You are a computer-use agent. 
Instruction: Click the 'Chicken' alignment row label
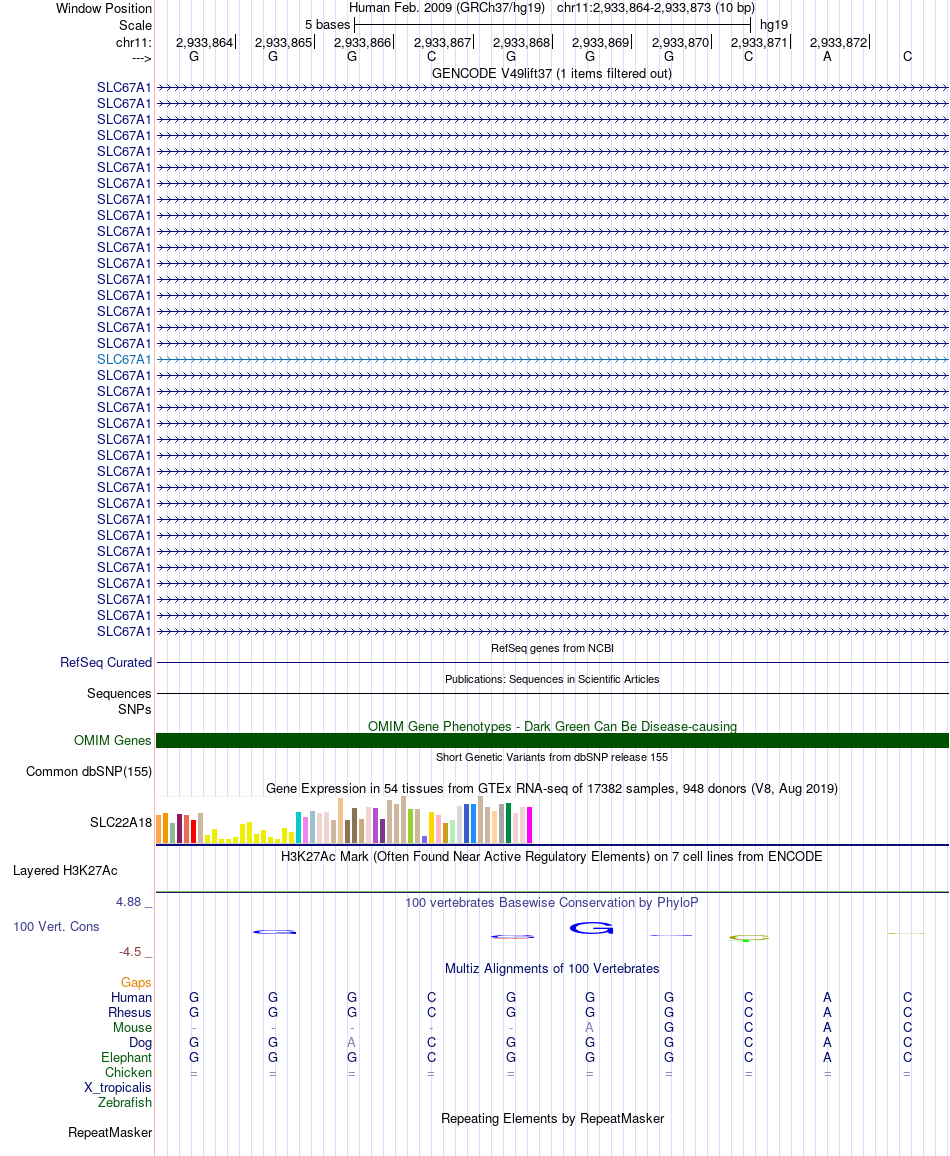(128, 1073)
